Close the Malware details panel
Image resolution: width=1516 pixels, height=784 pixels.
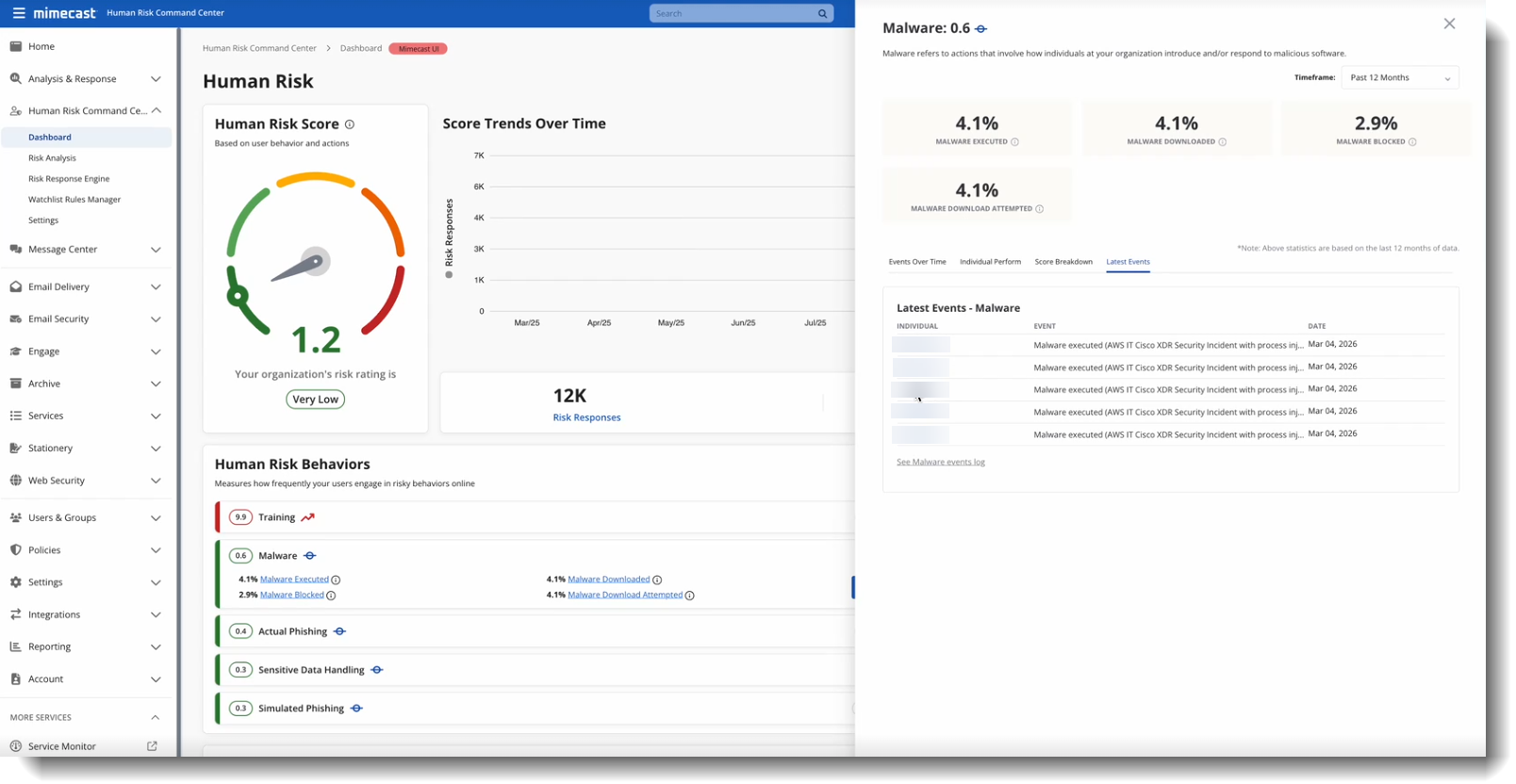coord(1449,24)
